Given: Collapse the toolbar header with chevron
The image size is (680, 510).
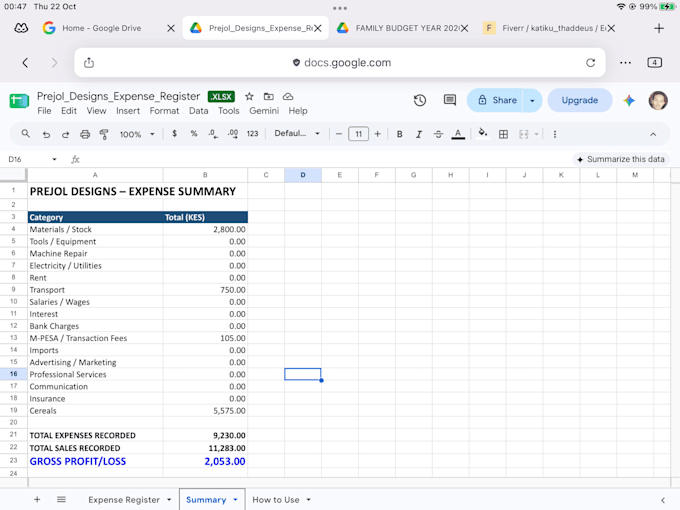Looking at the screenshot, I should coord(653,134).
